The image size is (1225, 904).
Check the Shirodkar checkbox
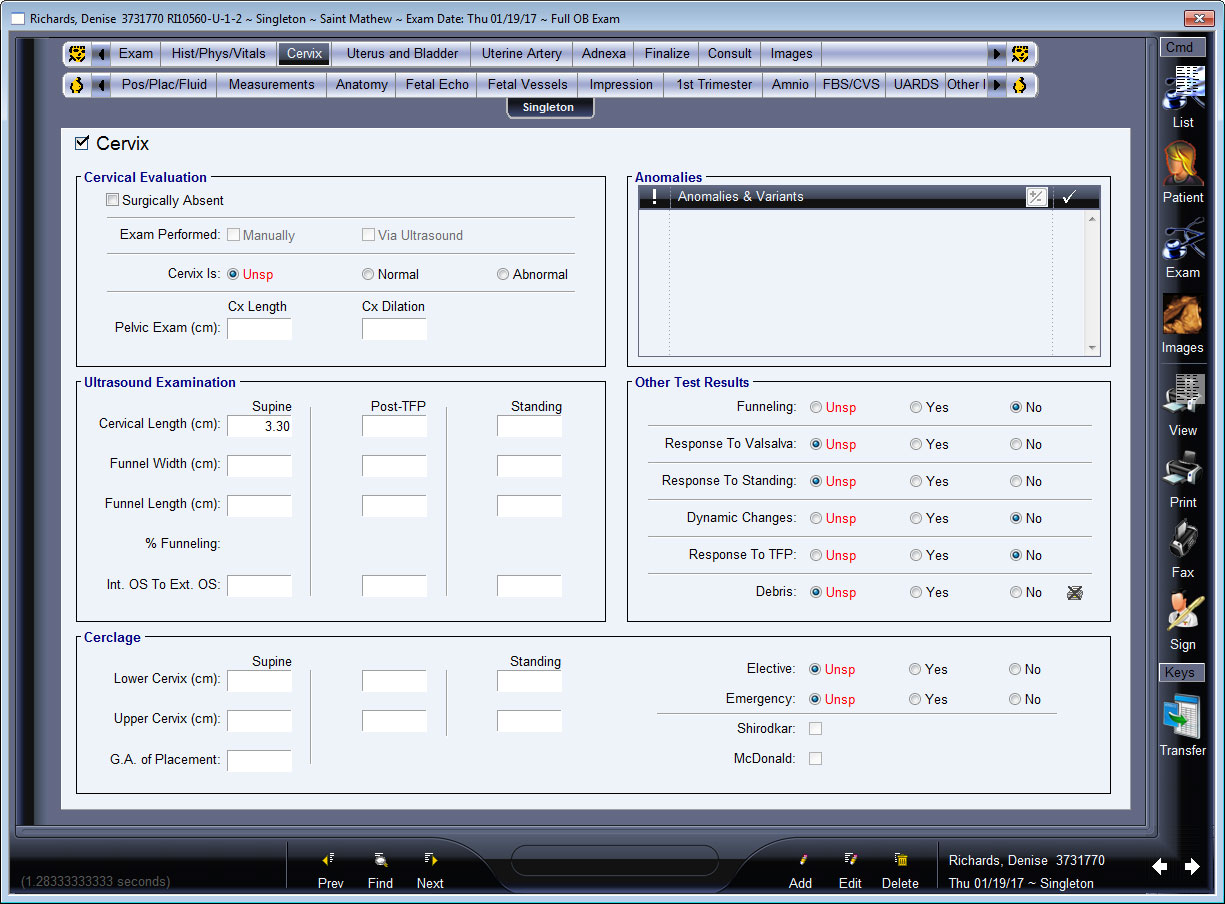click(x=815, y=728)
